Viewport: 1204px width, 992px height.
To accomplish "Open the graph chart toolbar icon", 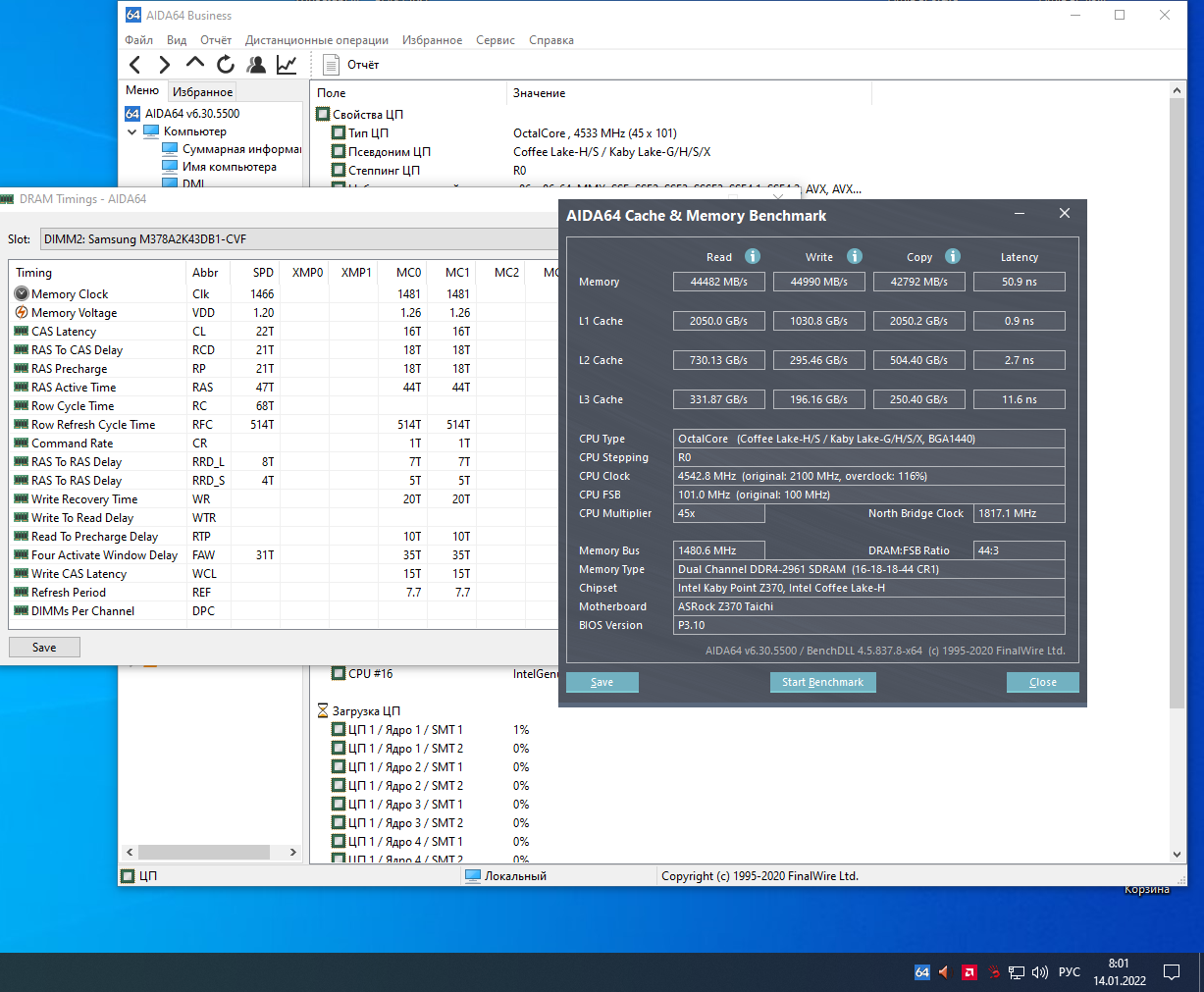I will pyautogui.click(x=287, y=65).
